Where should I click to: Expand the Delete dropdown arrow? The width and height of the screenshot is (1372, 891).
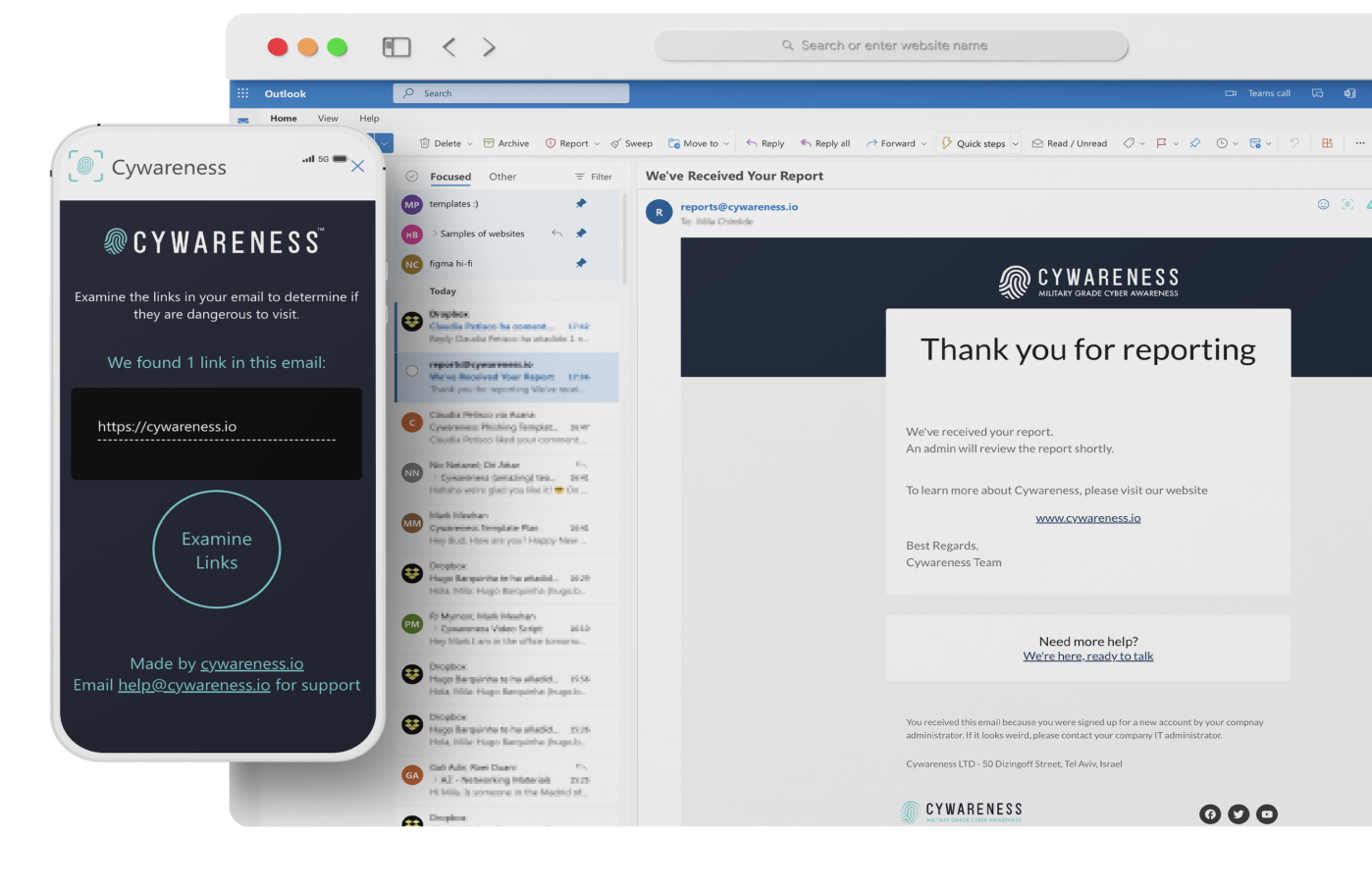coord(470,143)
